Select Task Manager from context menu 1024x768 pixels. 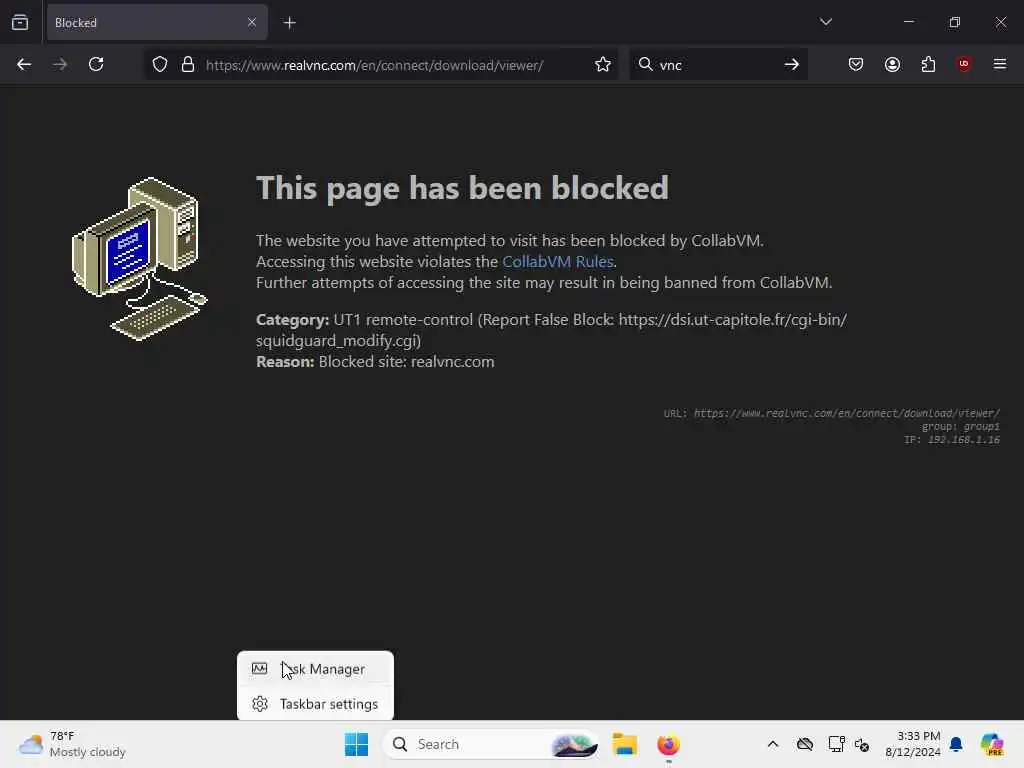click(315, 669)
